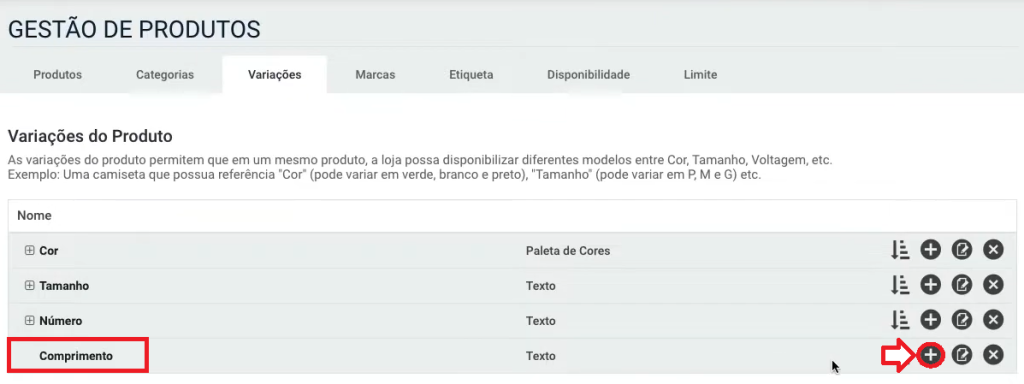1024x384 pixels.
Task: Select the Comprimento variation name
Action: click(x=76, y=356)
